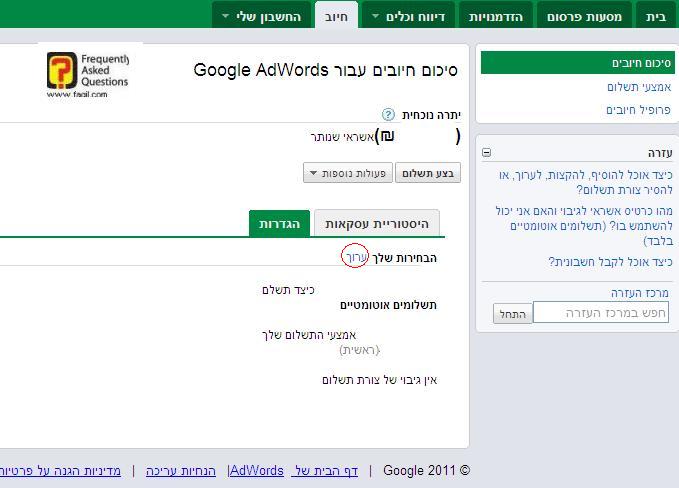Open the כיצד אוכל לקבל חשבונית help link

click(x=610, y=262)
